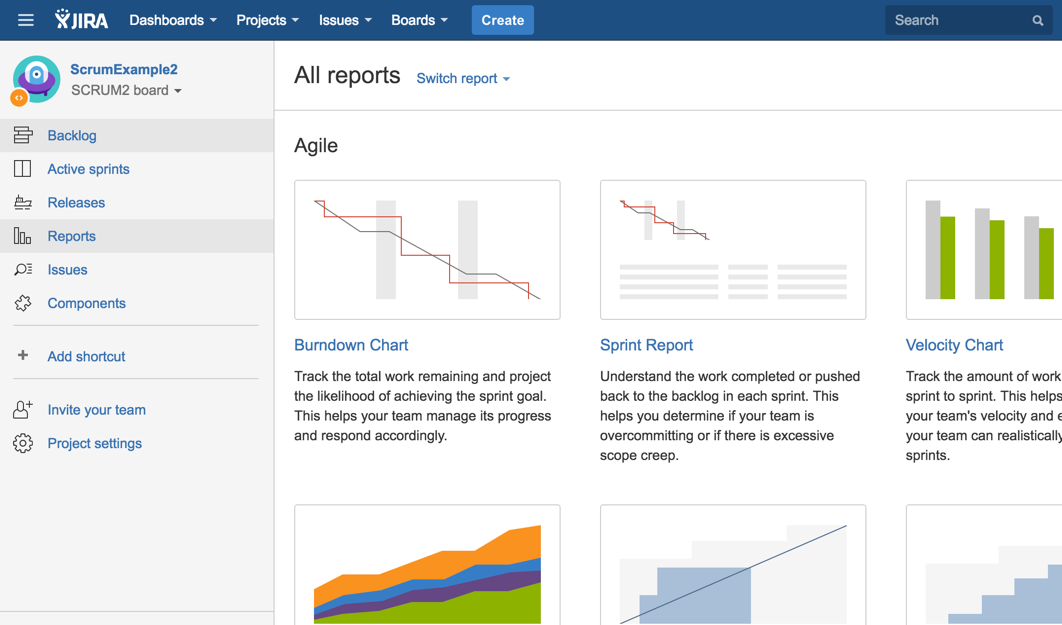Open the Project settings link

point(94,444)
